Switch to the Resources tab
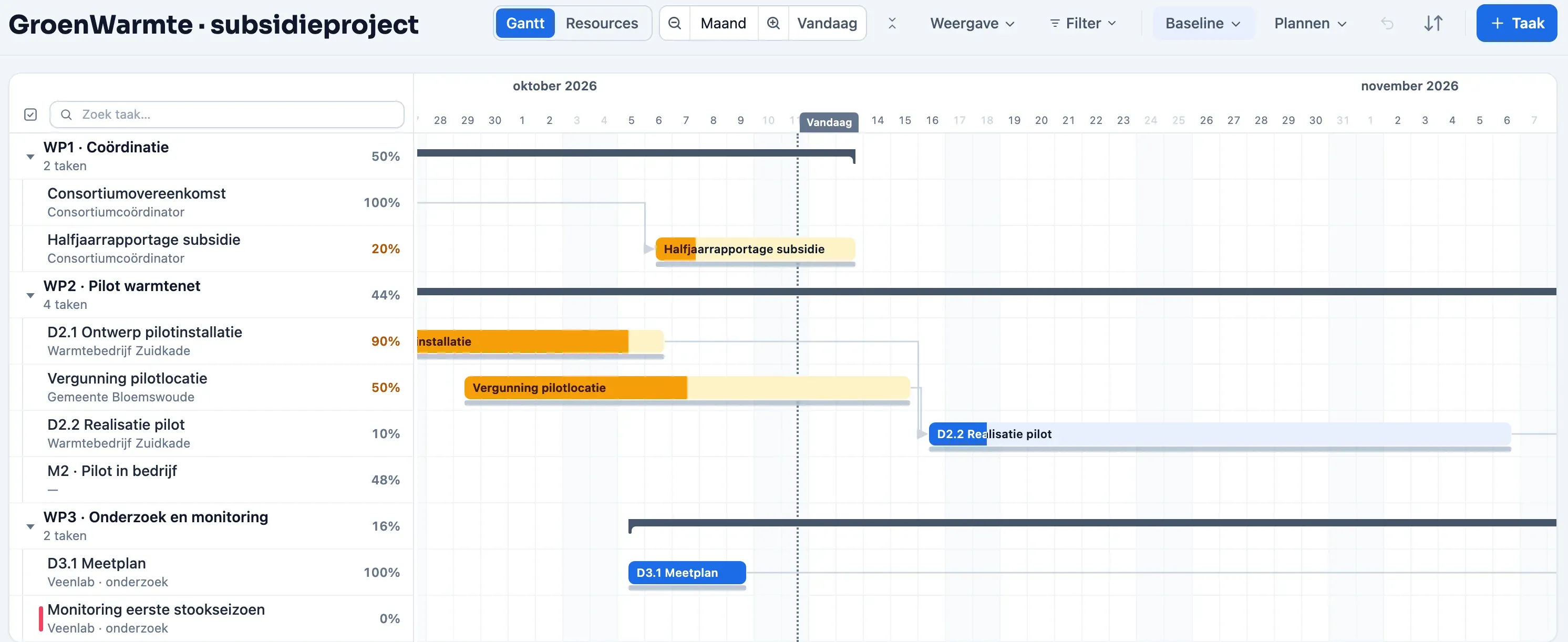 coord(601,23)
